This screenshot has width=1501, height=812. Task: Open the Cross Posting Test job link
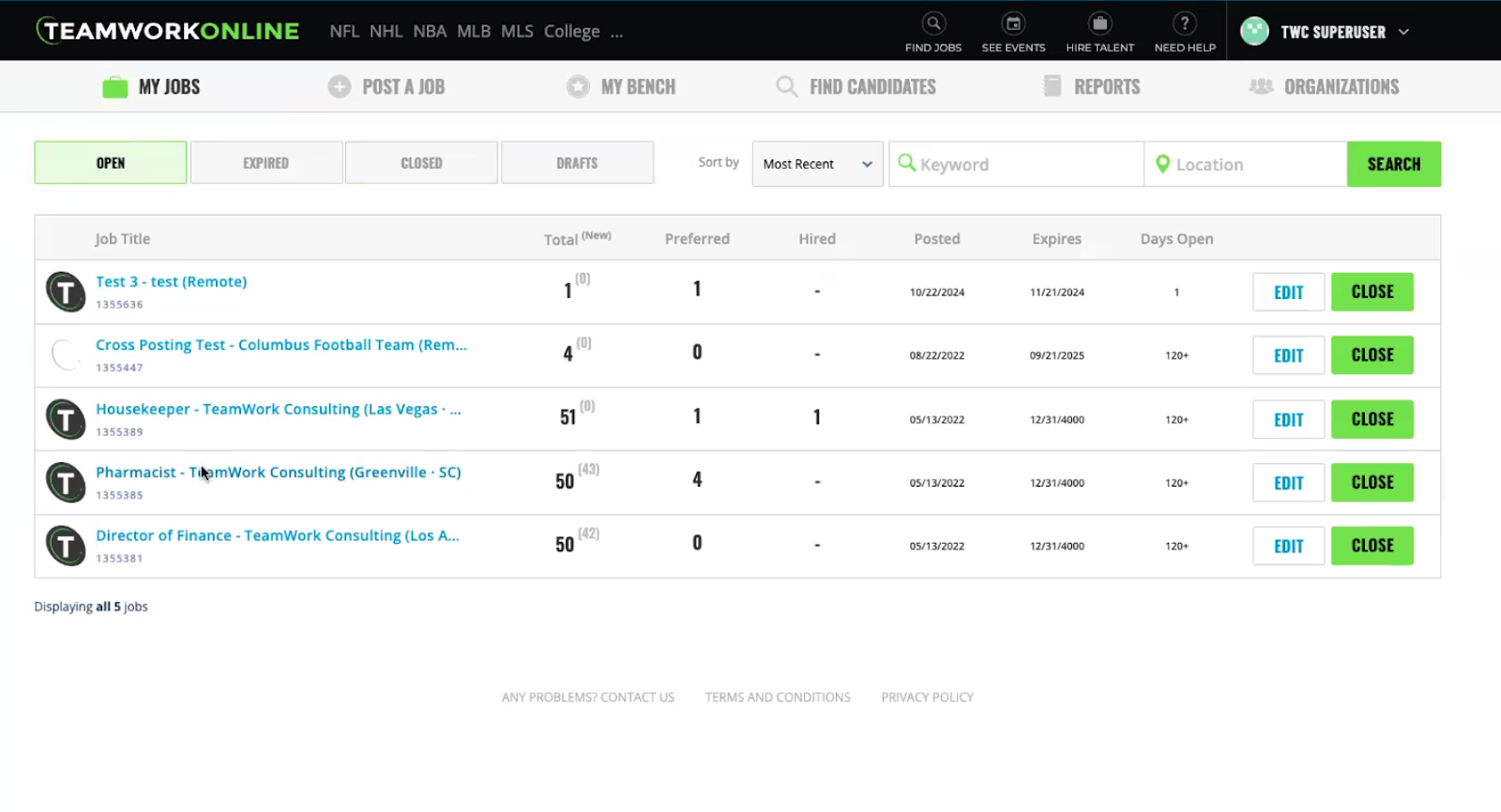pos(281,345)
